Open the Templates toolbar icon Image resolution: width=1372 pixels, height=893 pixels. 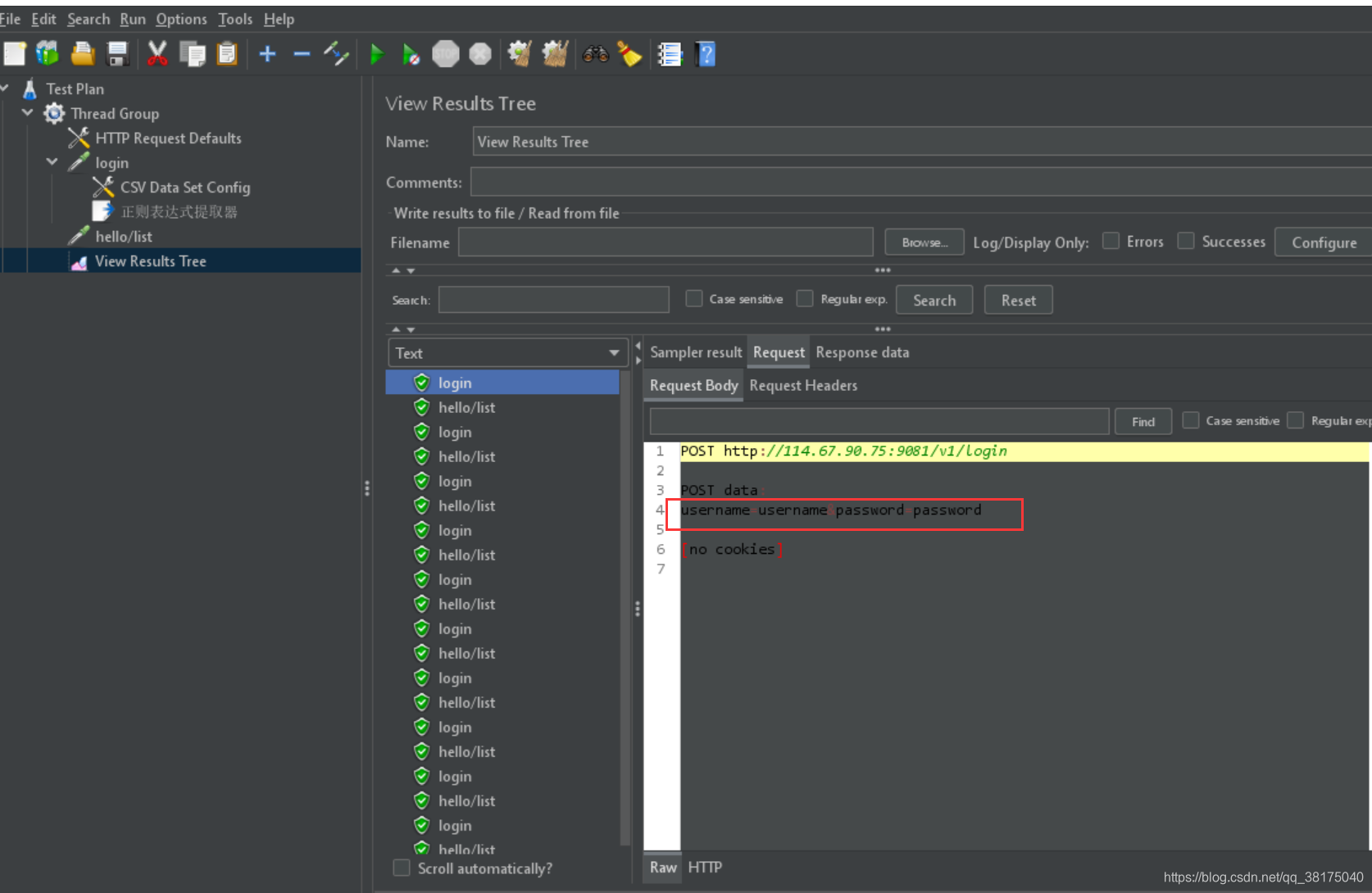48,54
